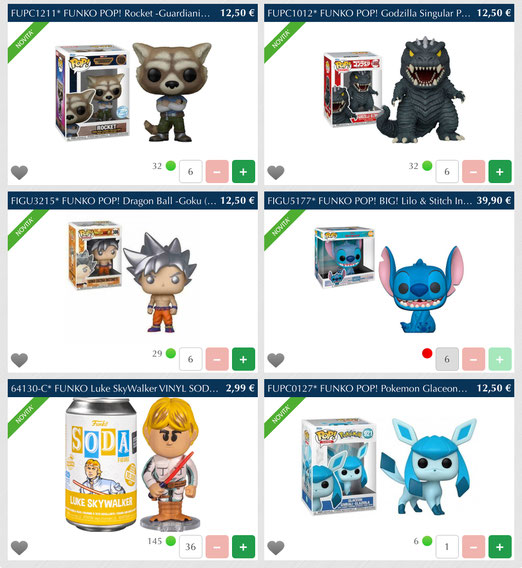
Task: Decrease Goku Funko quantity with minus
Action: click(x=217, y=359)
